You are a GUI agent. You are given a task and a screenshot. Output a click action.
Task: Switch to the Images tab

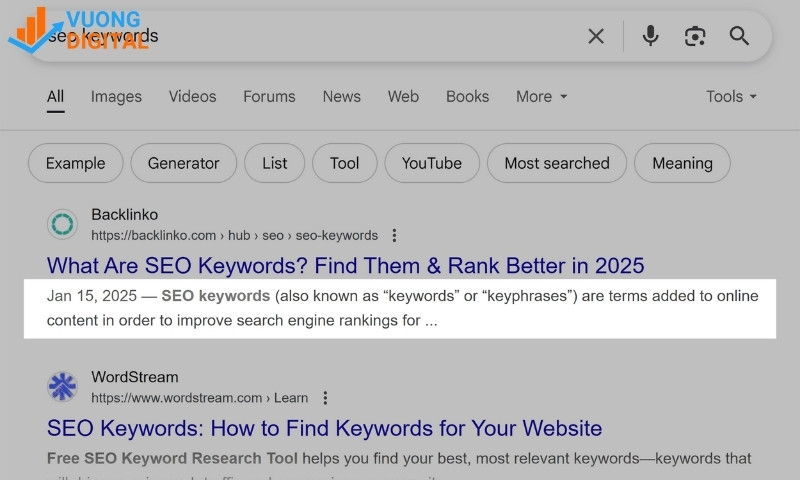click(x=116, y=97)
